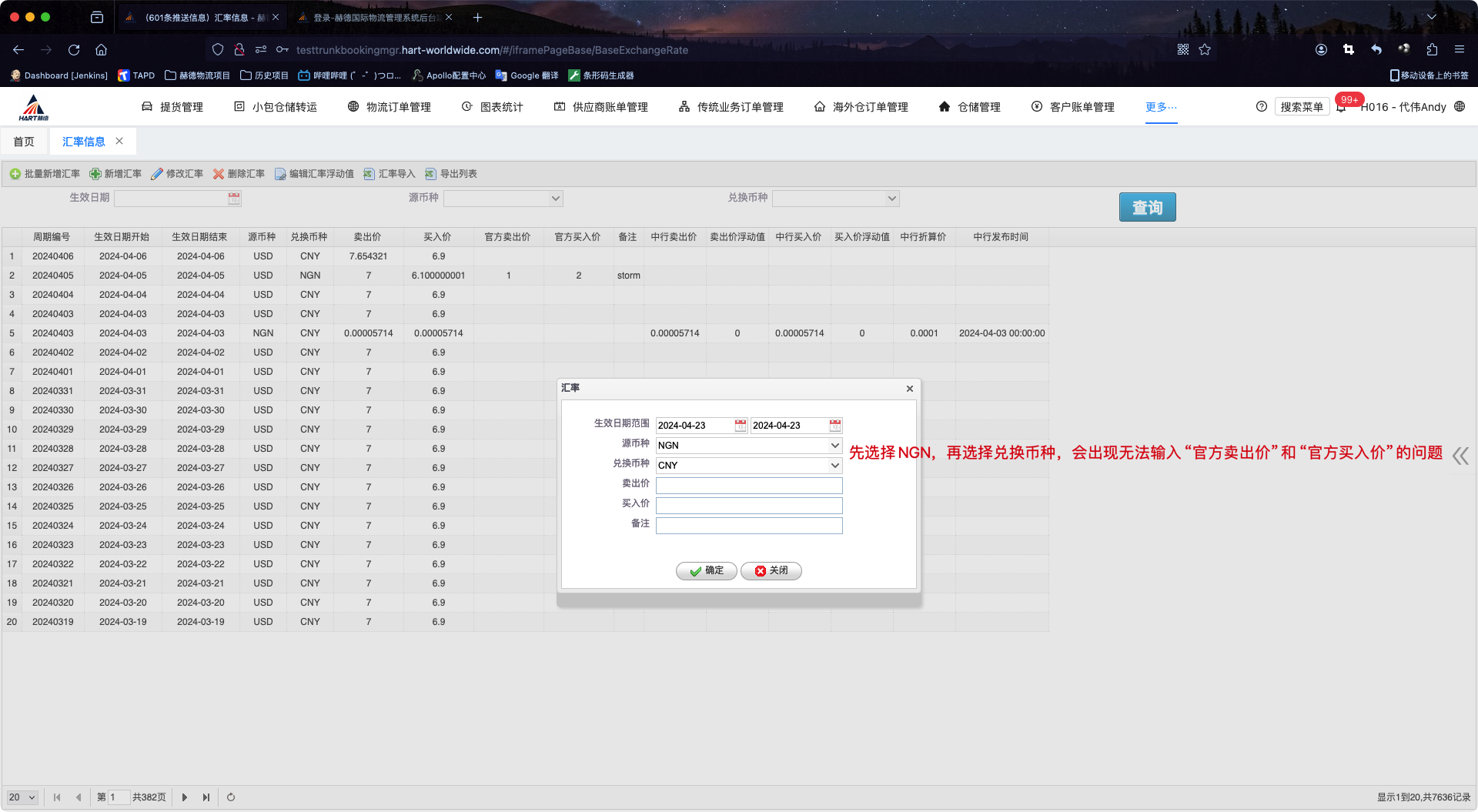The image size is (1478, 812).
Task: Open the page size dropdown showing 20
Action: coord(22,797)
